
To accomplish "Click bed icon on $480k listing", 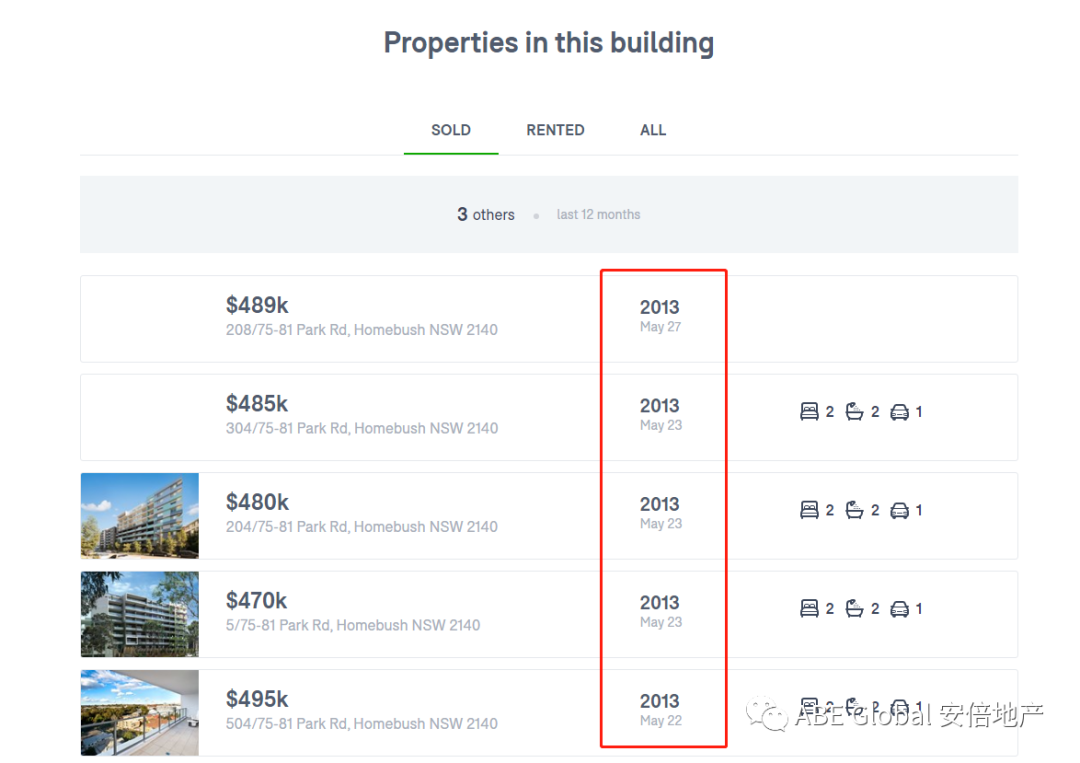I will coord(809,510).
